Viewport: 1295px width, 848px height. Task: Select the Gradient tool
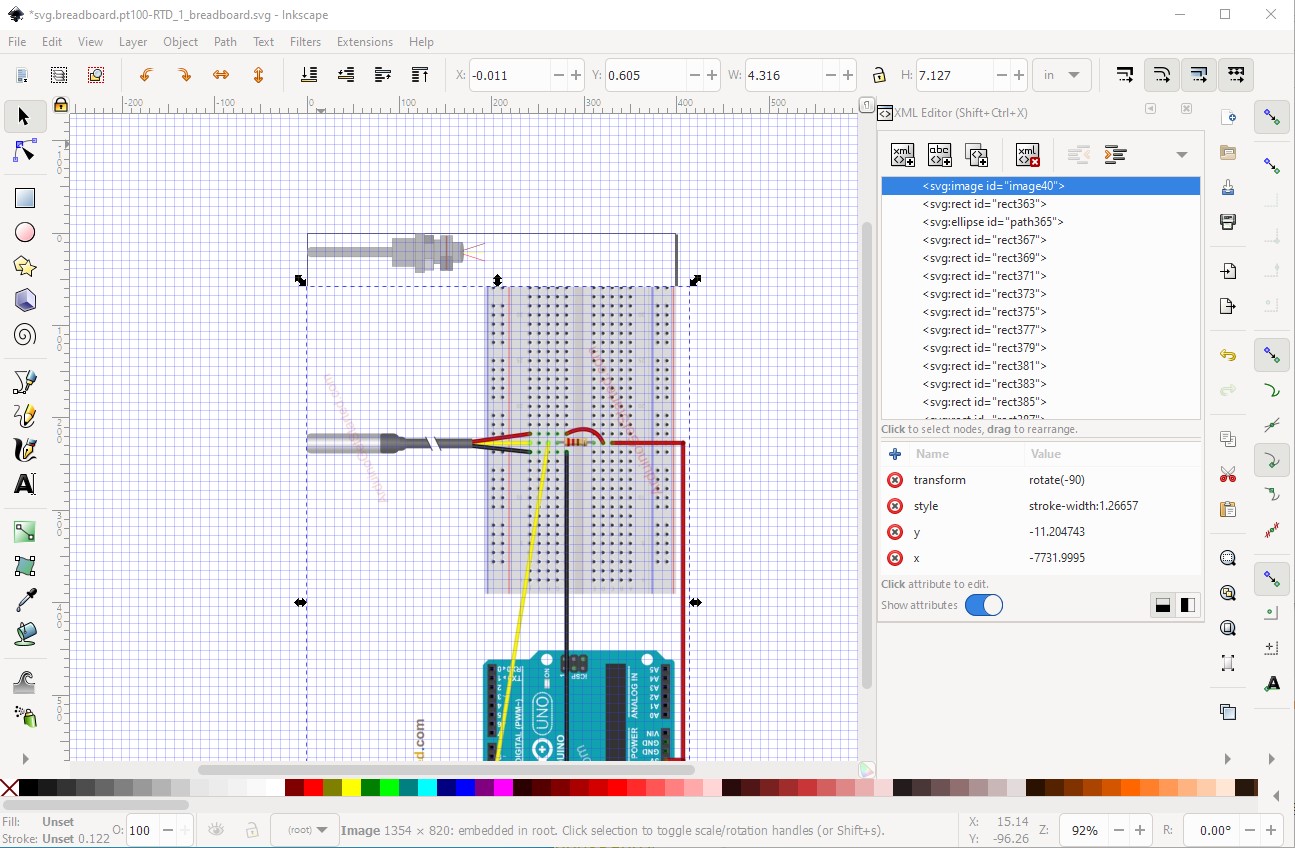[x=25, y=532]
